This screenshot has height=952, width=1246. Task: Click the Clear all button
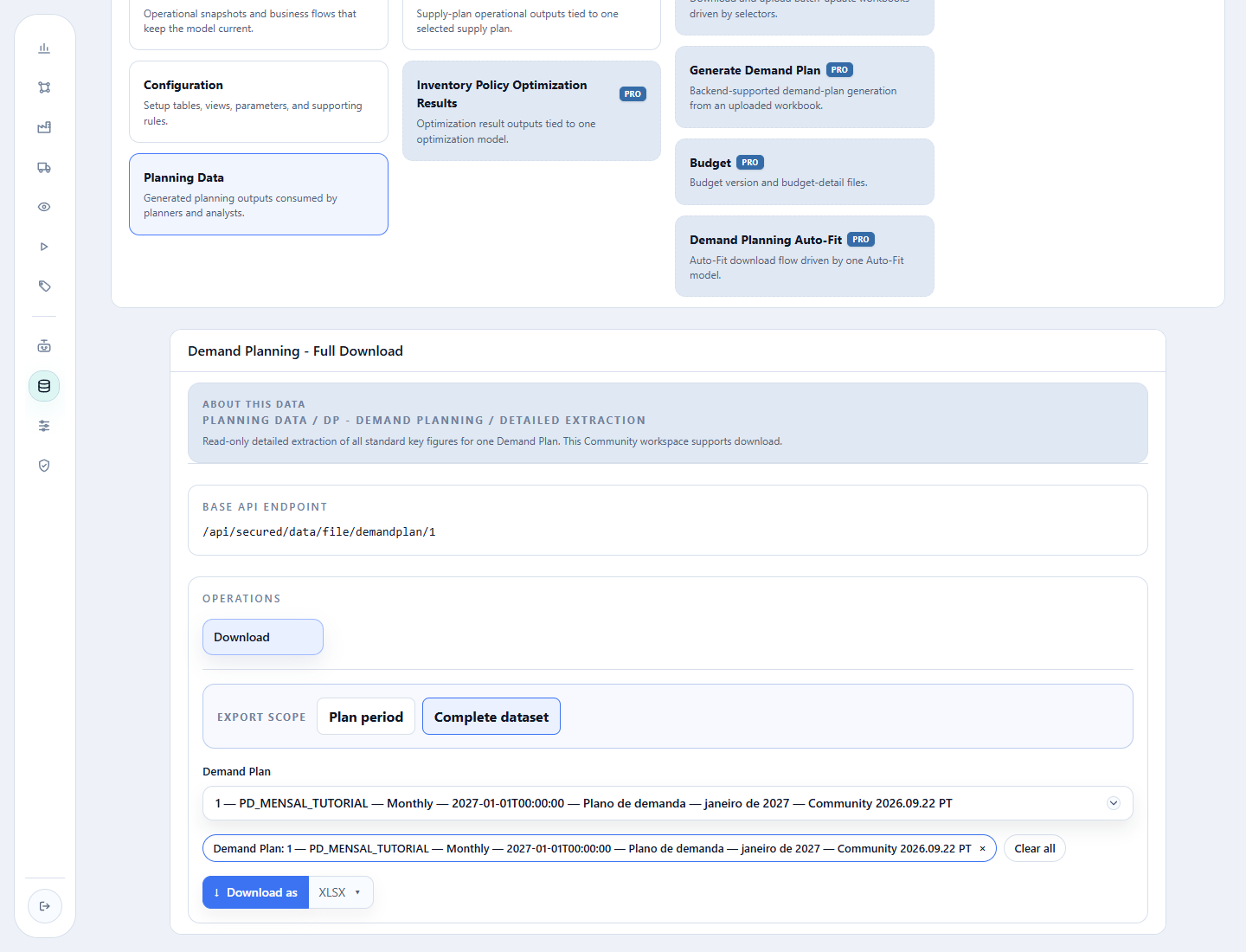point(1035,849)
